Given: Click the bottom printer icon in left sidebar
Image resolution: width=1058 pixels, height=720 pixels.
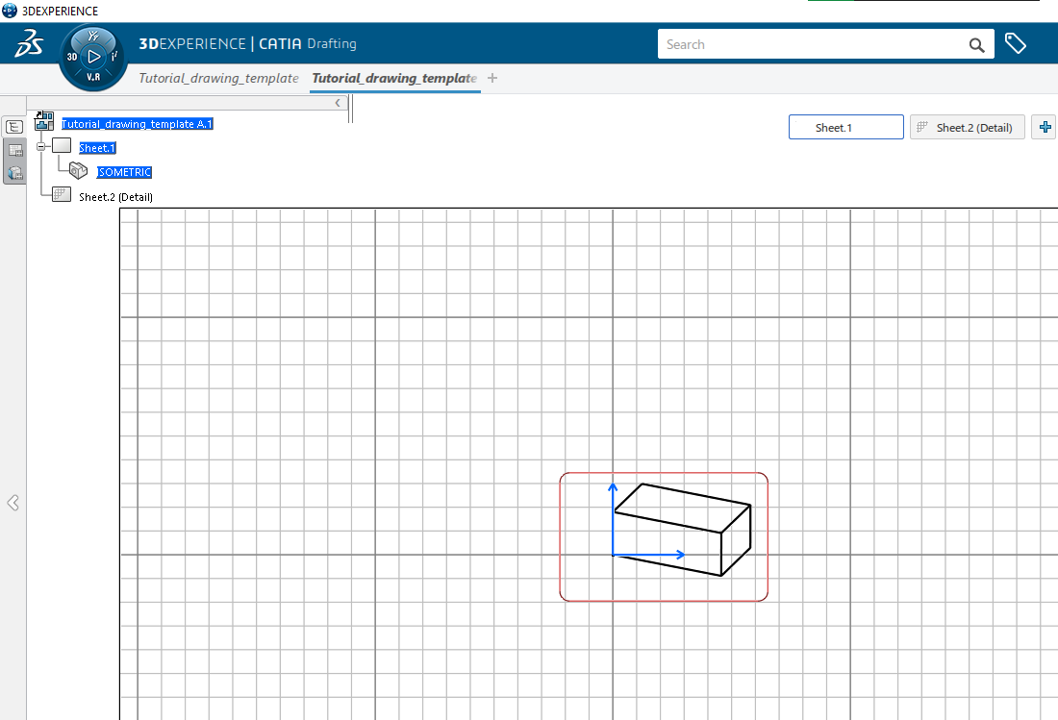Looking at the screenshot, I should (14, 172).
